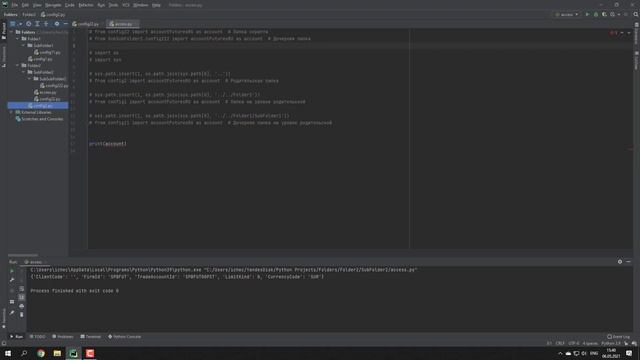
Task: Go to previous highlighted error arrow
Action: pos(622,33)
